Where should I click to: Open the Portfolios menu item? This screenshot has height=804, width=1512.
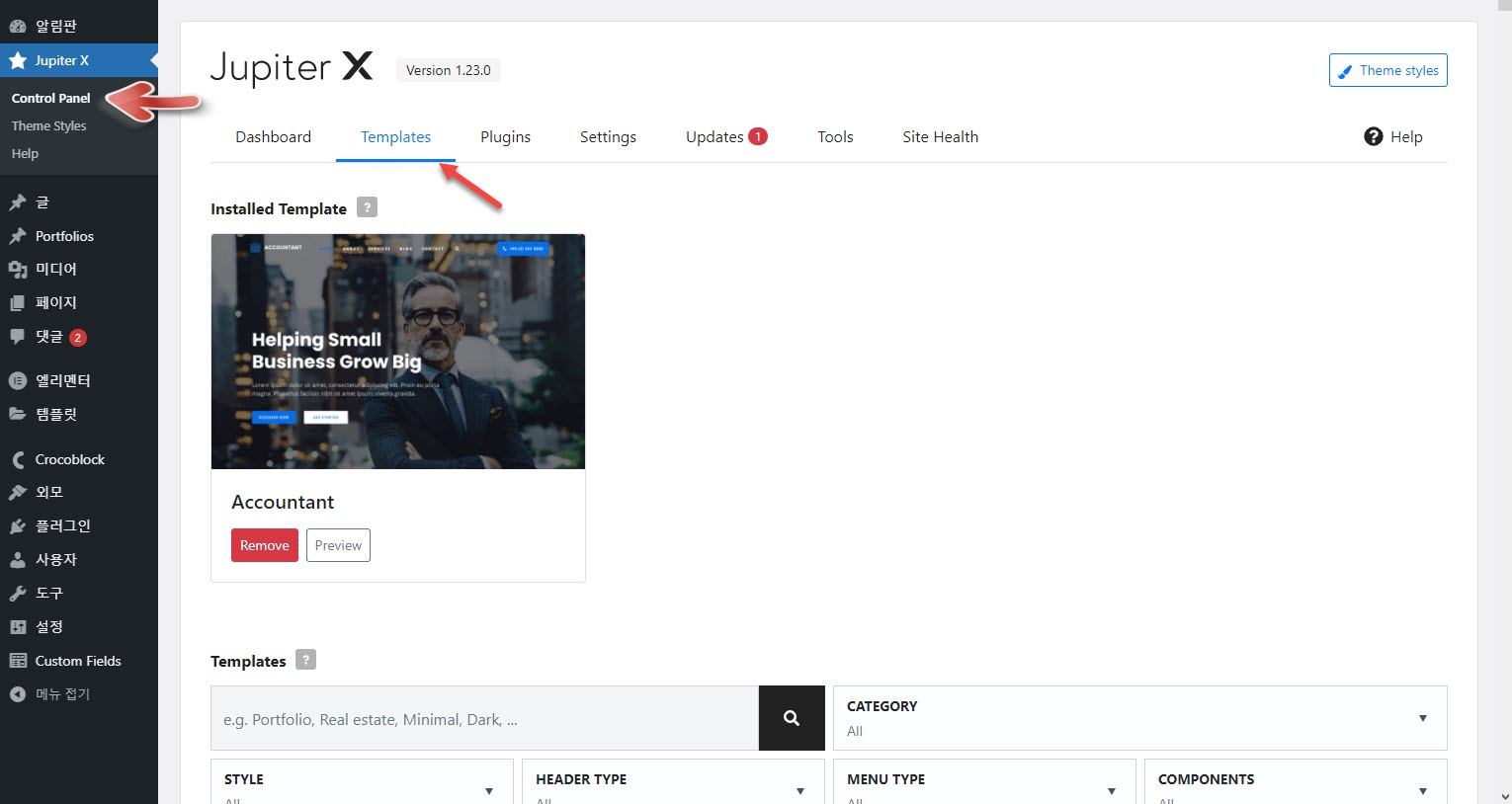click(x=79, y=236)
